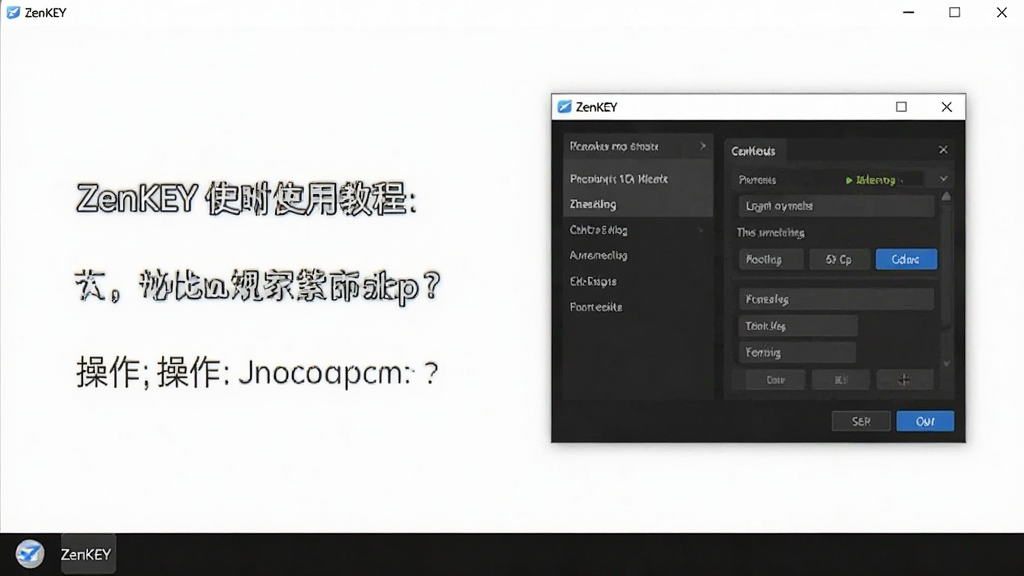The image size is (1024, 576).
Task: Click the scrollbar down arrow in panel
Action: (x=946, y=364)
